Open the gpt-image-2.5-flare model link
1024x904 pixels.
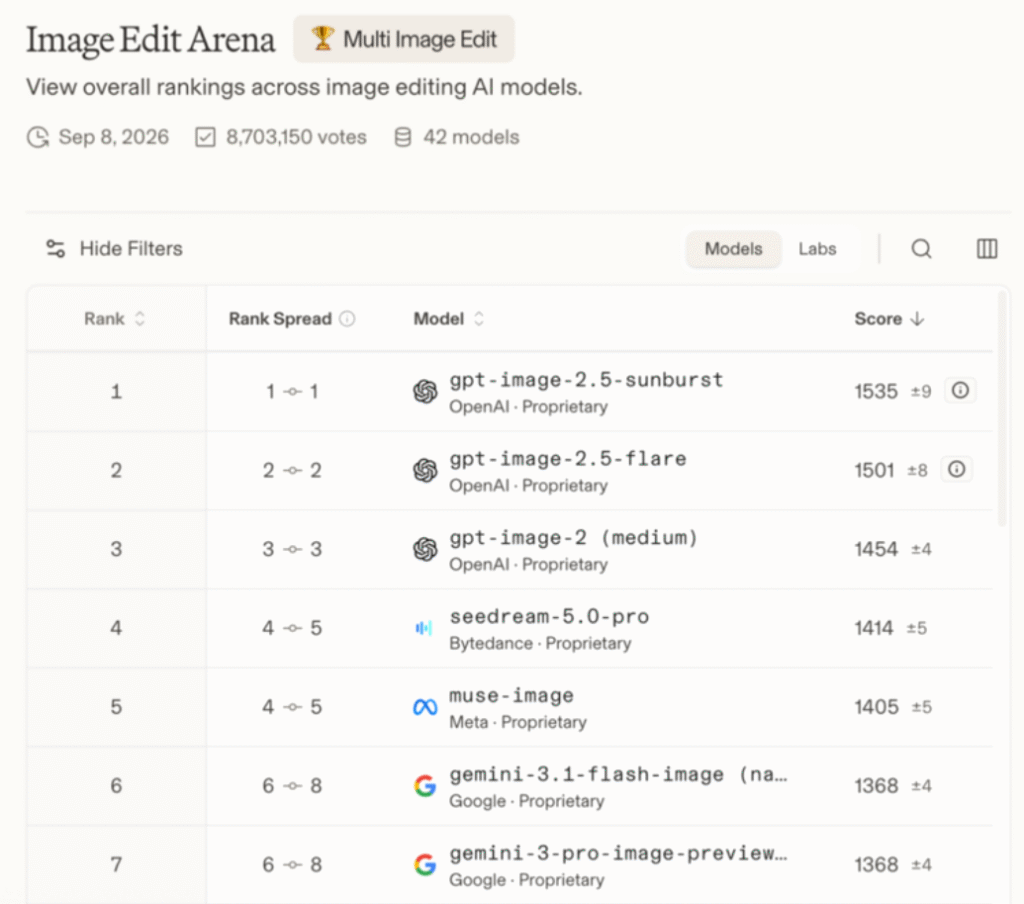568,459
